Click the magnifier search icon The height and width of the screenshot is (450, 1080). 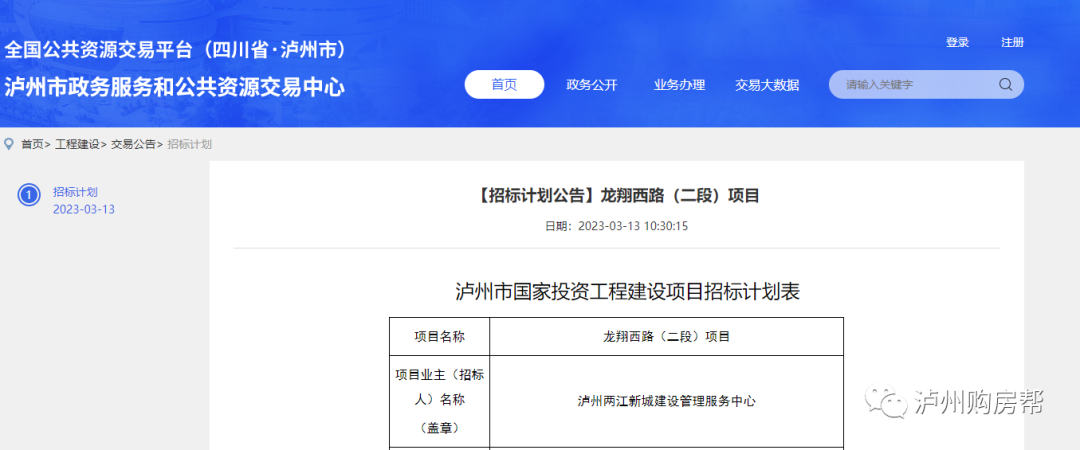(1005, 85)
